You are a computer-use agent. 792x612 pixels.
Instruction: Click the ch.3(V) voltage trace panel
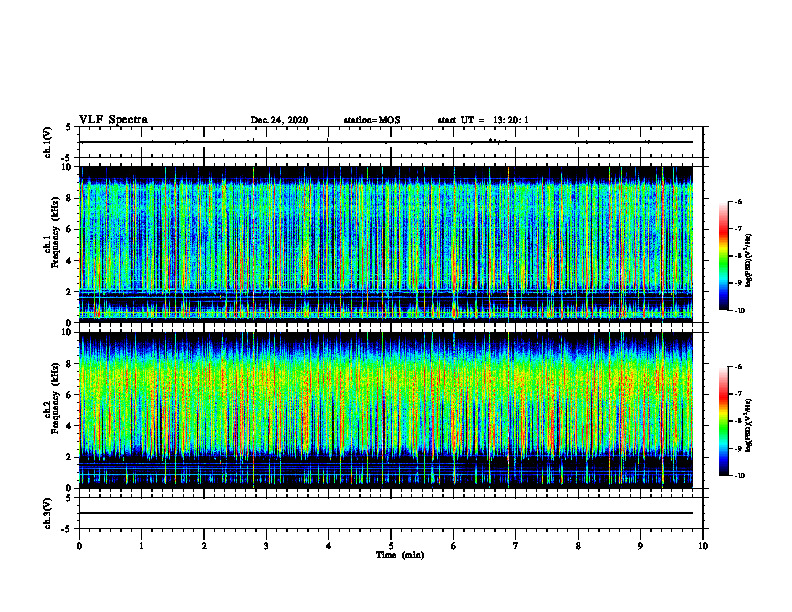coord(391,513)
